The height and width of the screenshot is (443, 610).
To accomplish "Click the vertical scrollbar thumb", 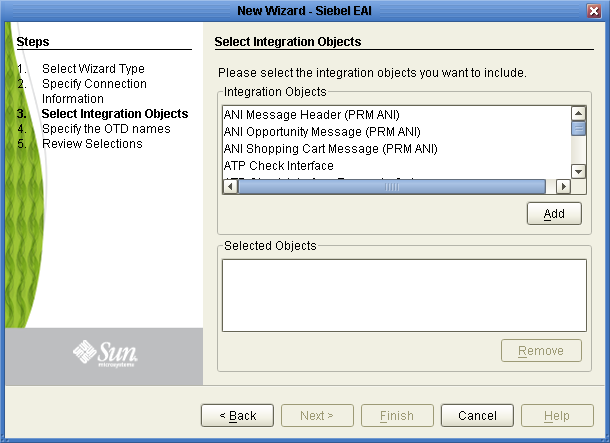I will 578,128.
